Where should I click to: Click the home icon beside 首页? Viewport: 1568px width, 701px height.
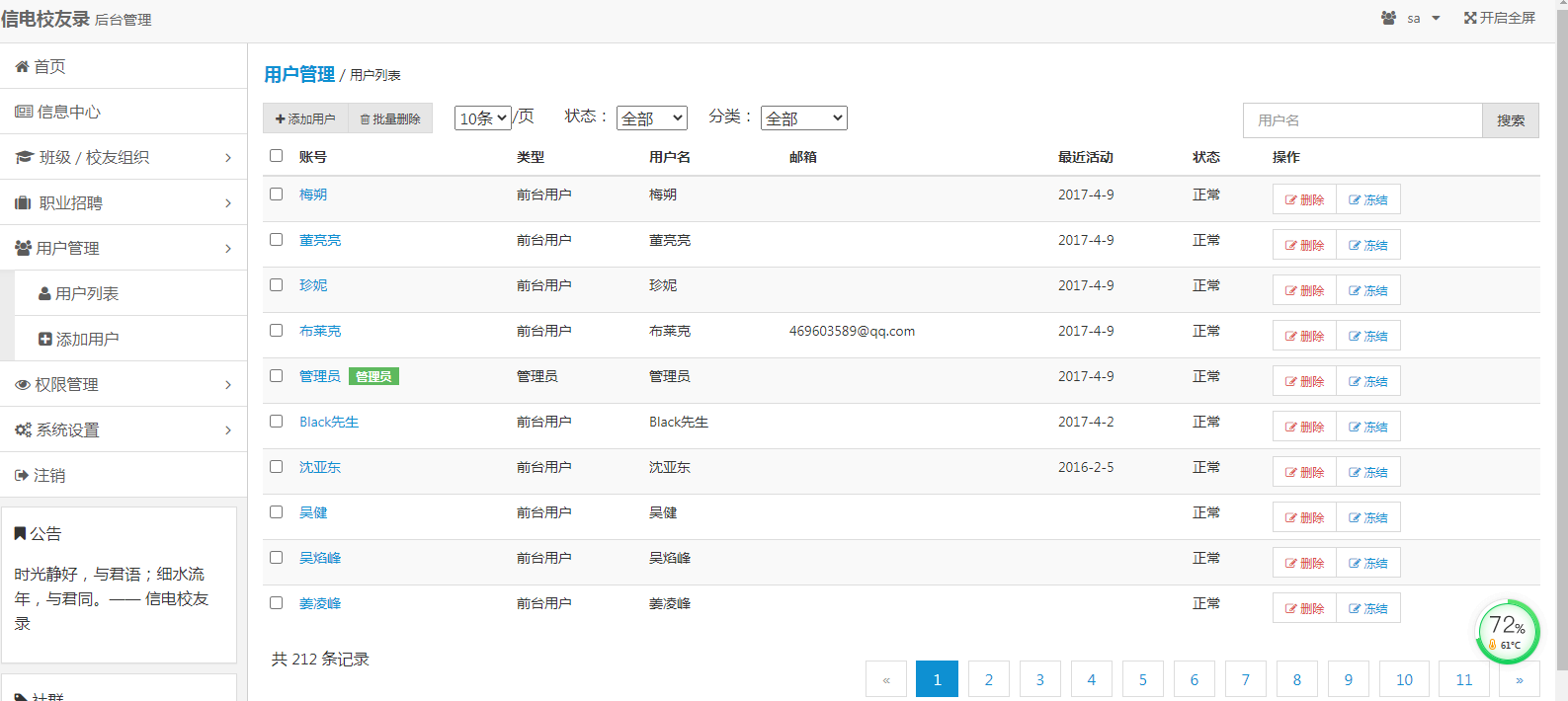(22, 67)
